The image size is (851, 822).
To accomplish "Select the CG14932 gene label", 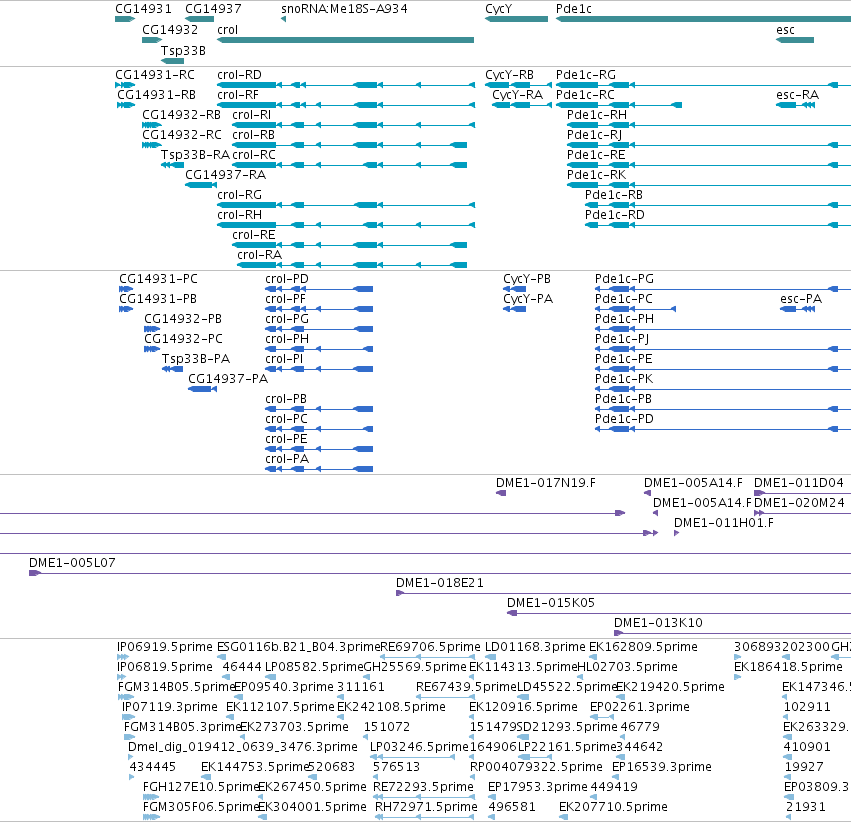I will [x=170, y=30].
